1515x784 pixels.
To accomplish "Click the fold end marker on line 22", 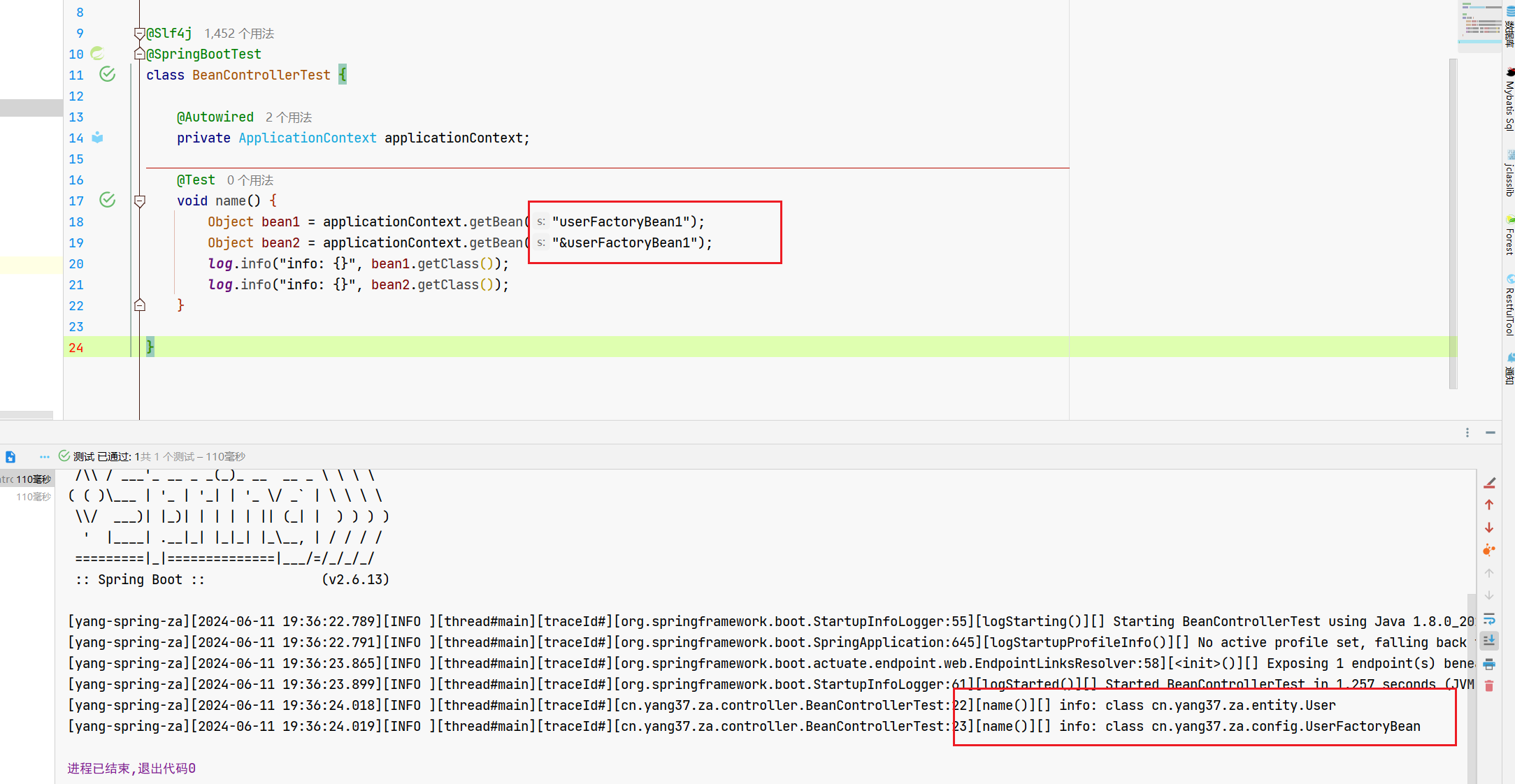I will point(139,305).
